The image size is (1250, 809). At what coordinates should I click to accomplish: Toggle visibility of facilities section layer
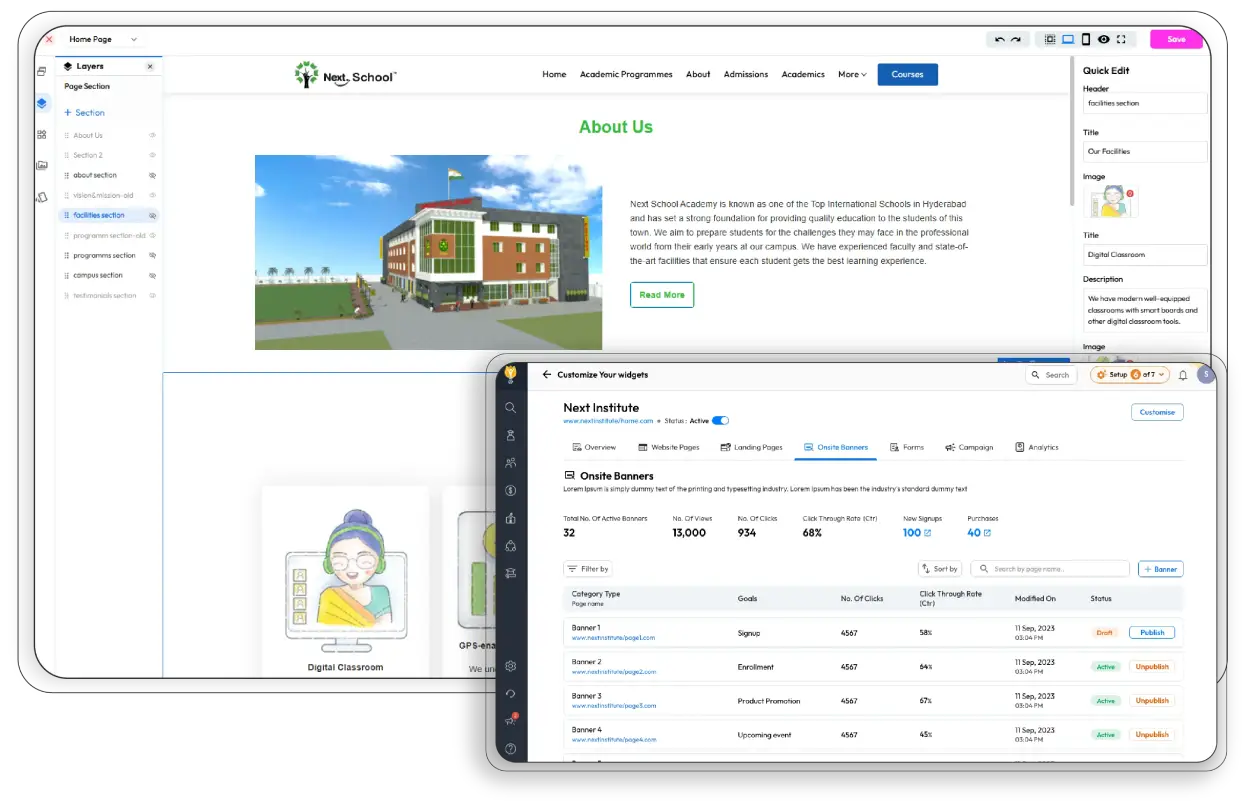tap(153, 215)
